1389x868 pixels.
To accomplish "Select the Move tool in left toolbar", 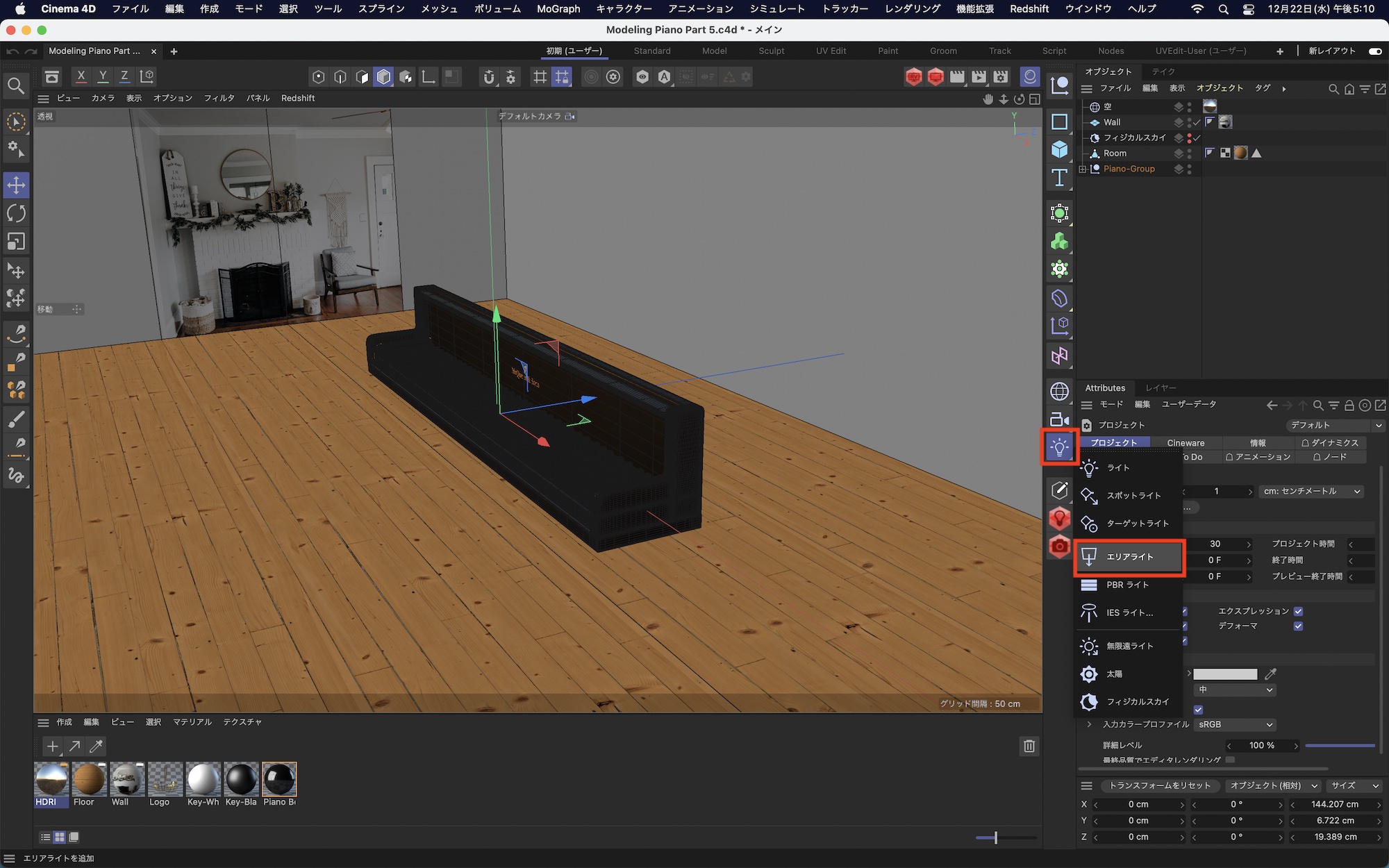I will [16, 185].
